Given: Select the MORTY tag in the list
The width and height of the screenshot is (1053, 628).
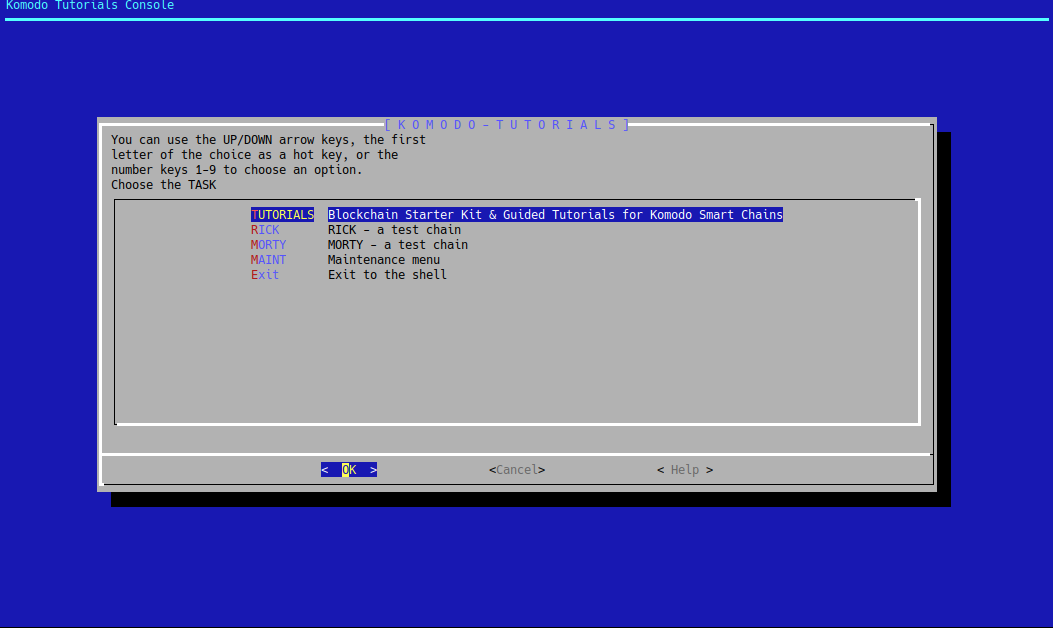Looking at the screenshot, I should pos(268,245).
